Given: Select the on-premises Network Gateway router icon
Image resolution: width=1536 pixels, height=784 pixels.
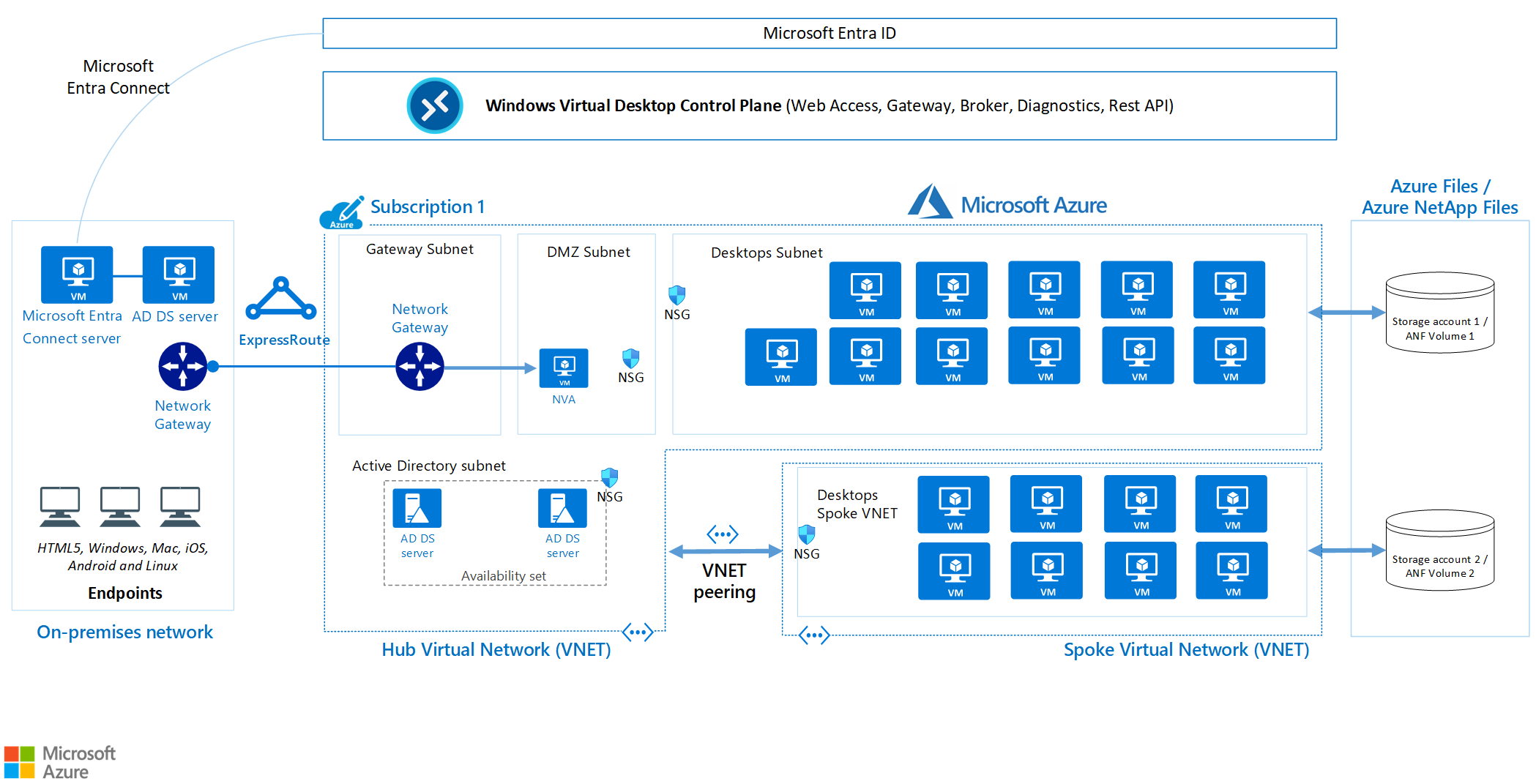Looking at the screenshot, I should [183, 366].
